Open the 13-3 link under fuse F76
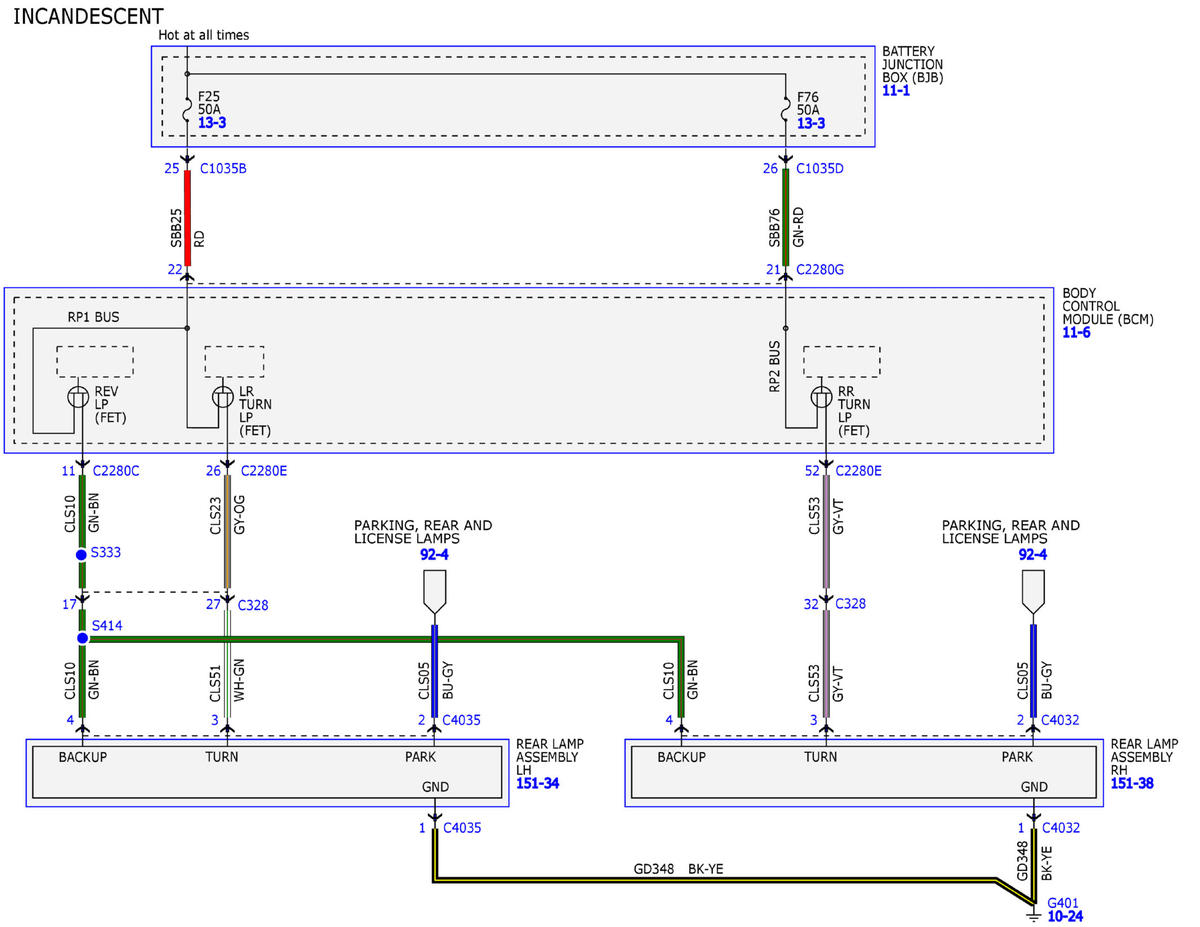 tap(811, 123)
